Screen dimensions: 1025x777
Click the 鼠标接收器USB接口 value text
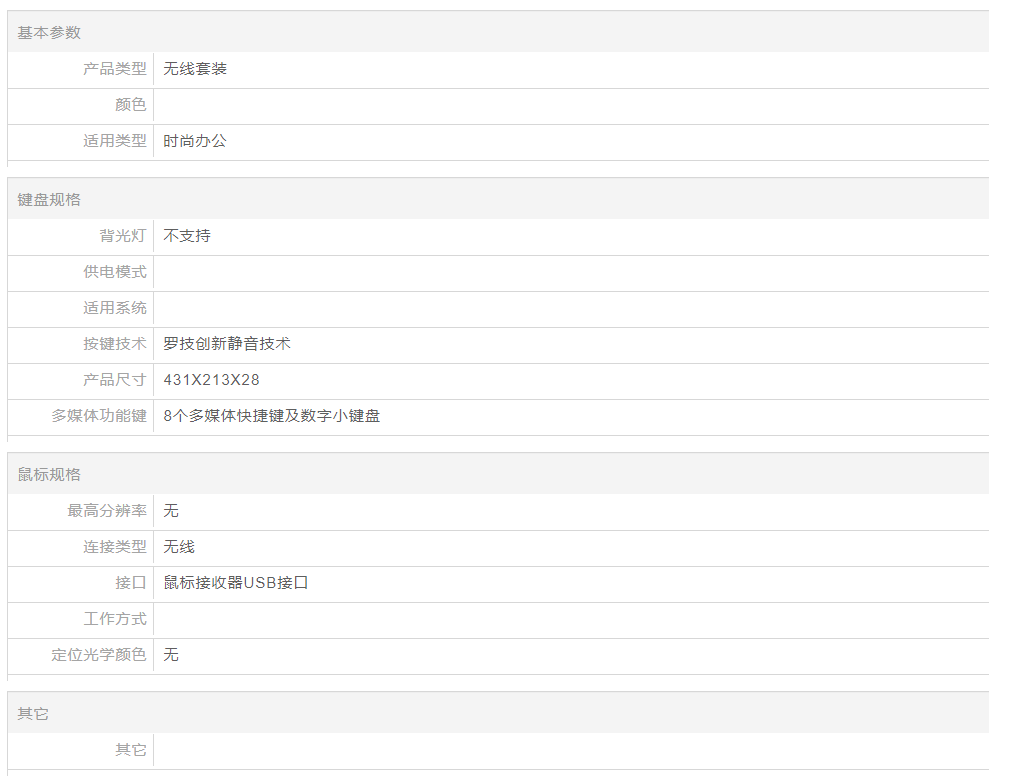point(236,583)
